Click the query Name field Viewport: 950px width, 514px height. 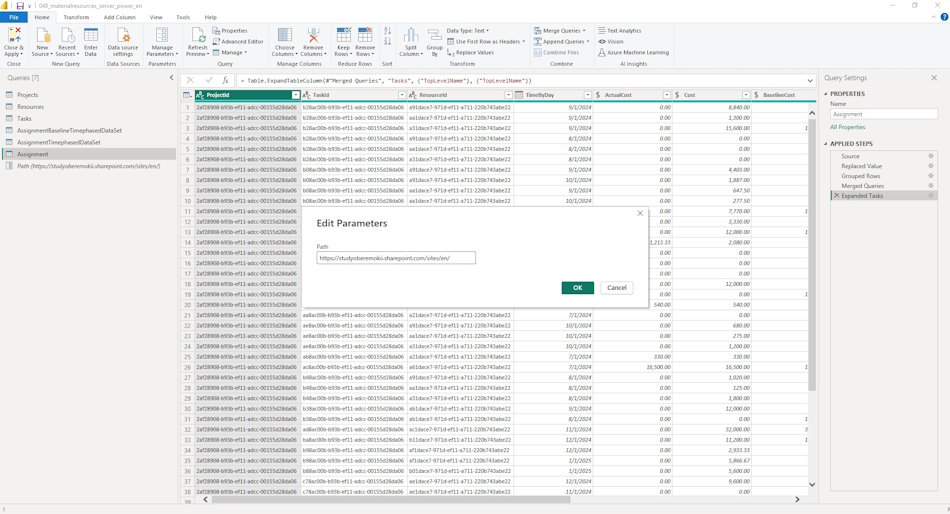click(x=883, y=114)
